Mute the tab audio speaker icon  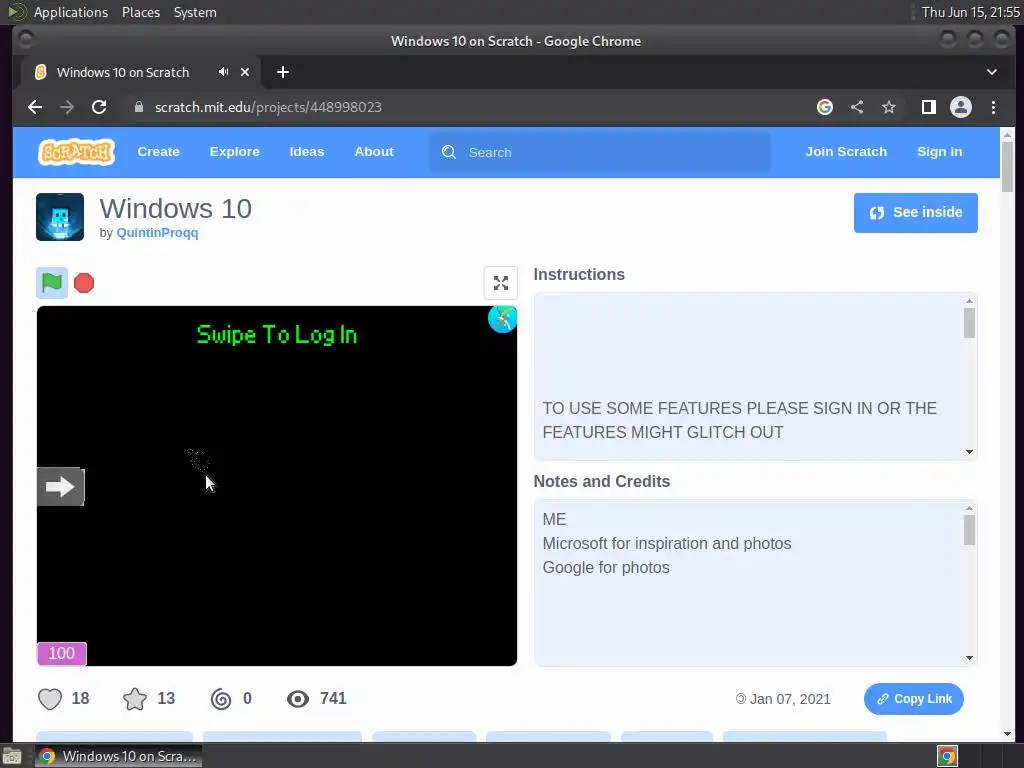tap(223, 72)
